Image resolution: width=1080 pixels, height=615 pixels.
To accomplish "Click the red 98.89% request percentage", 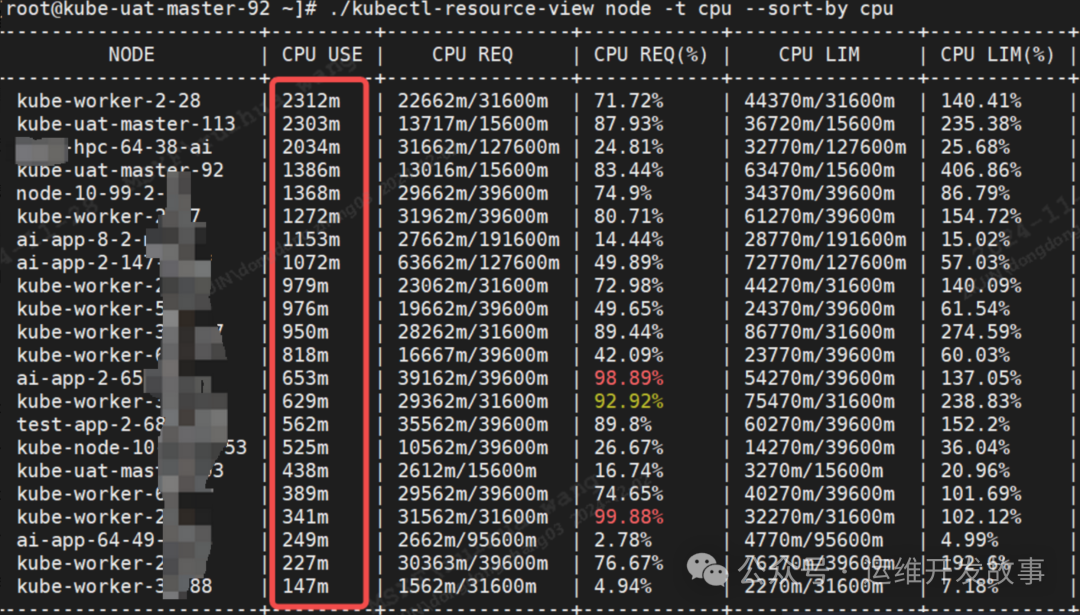I will click(629, 378).
